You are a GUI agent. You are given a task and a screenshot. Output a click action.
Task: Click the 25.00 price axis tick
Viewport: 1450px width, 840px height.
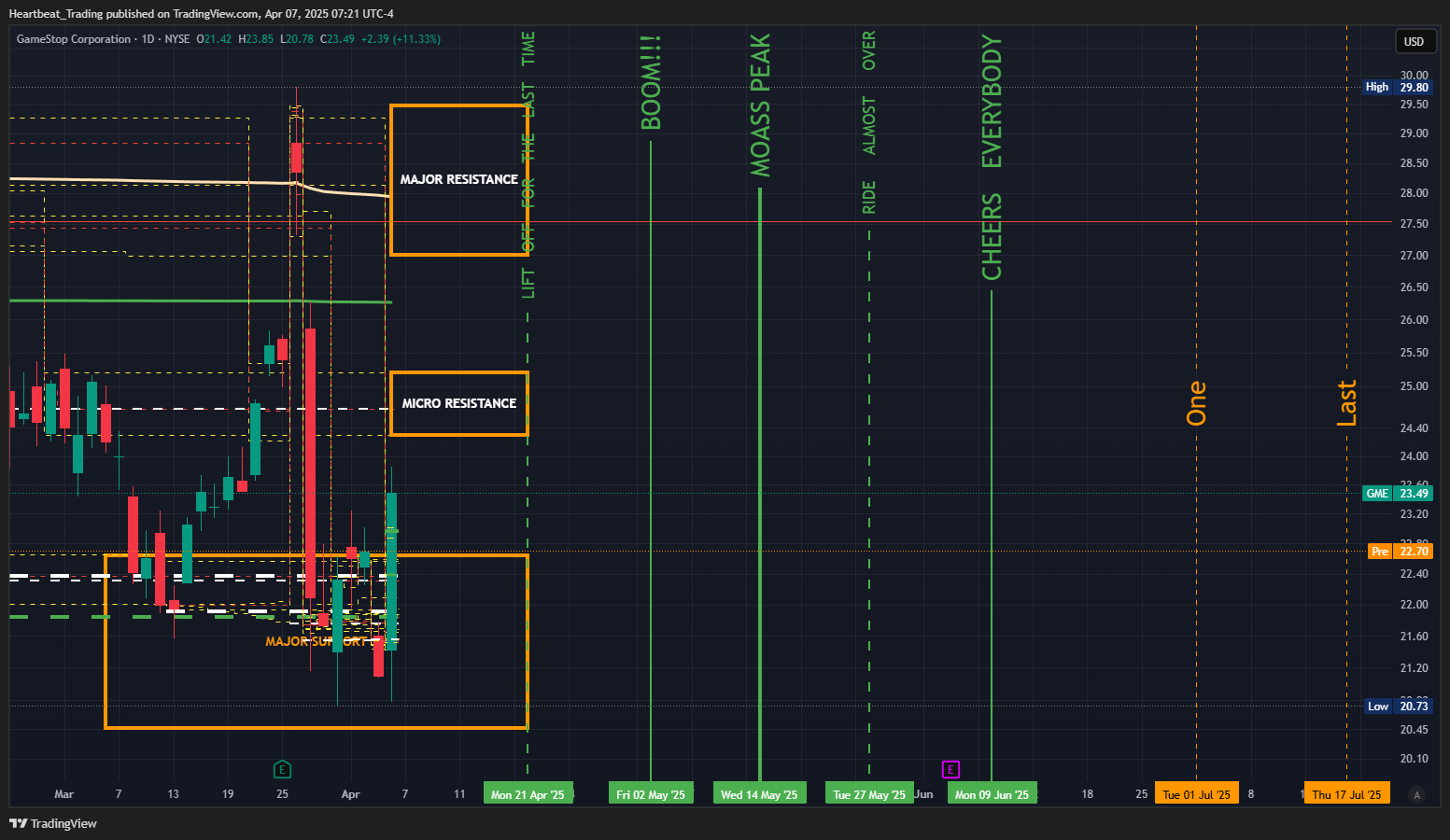coord(1414,386)
